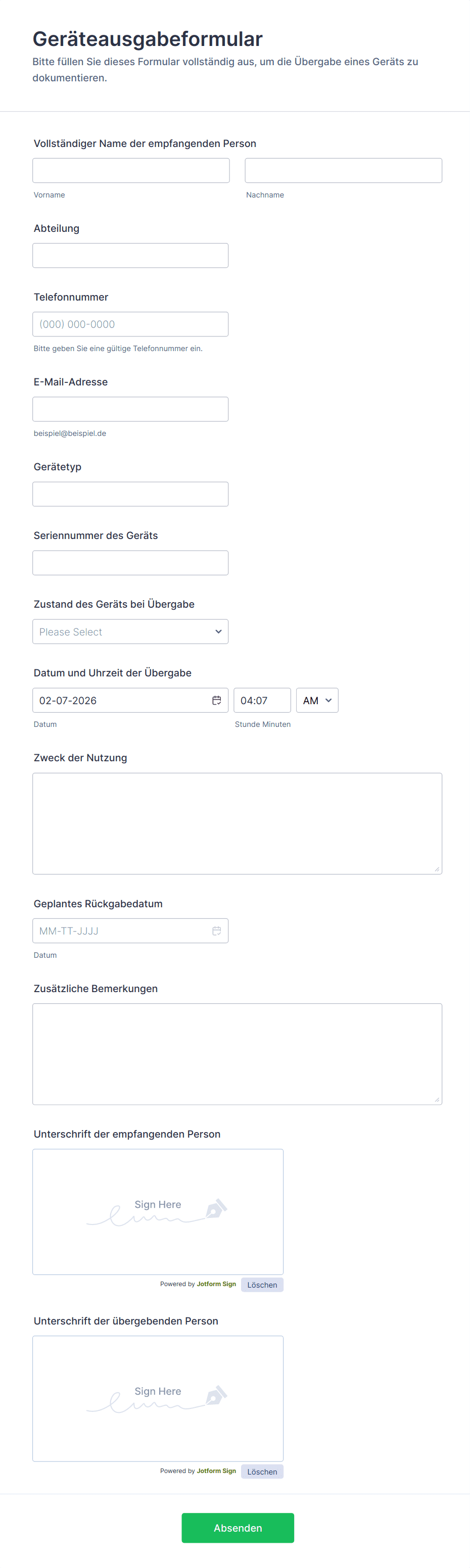Expand the Zustand des Geräts dropdown
Image resolution: width=470 pixels, height=1568 pixels.
(130, 632)
